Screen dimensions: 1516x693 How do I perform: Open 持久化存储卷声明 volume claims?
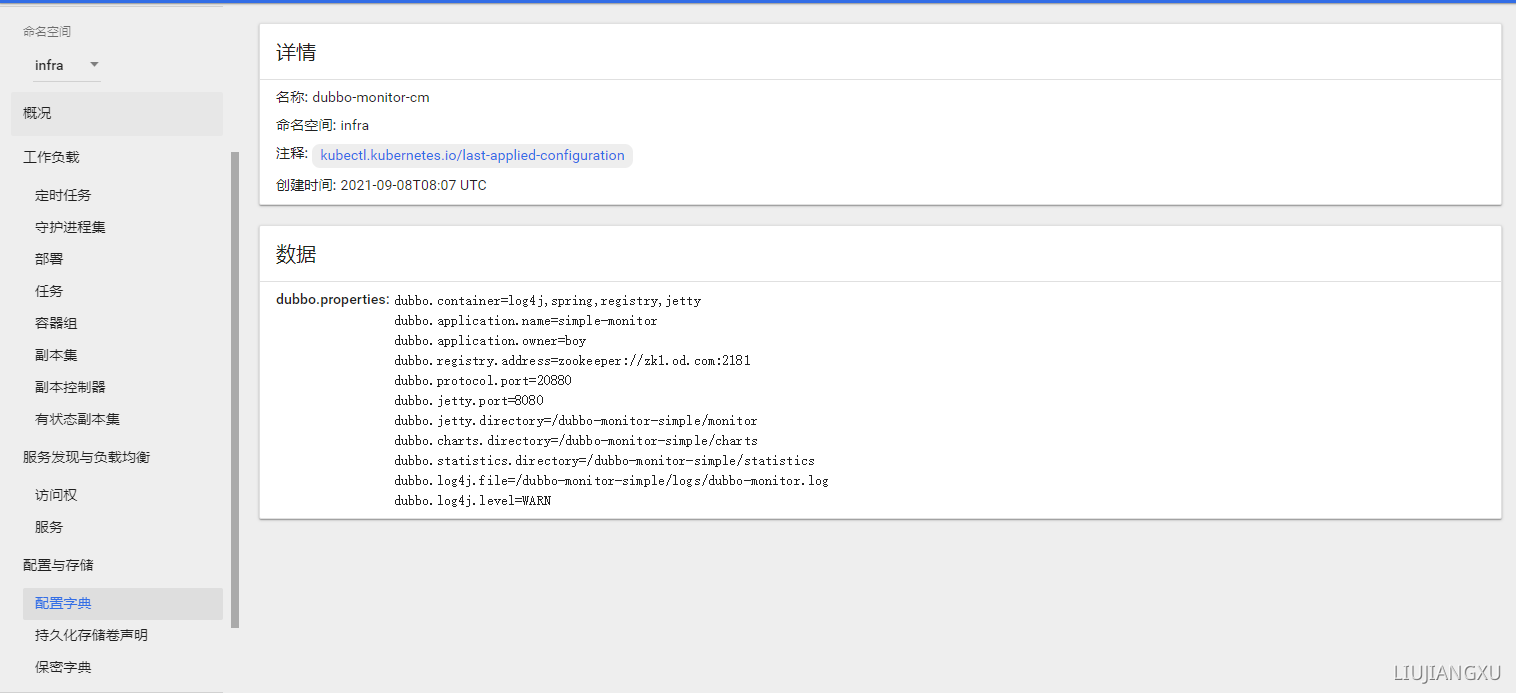(x=91, y=635)
